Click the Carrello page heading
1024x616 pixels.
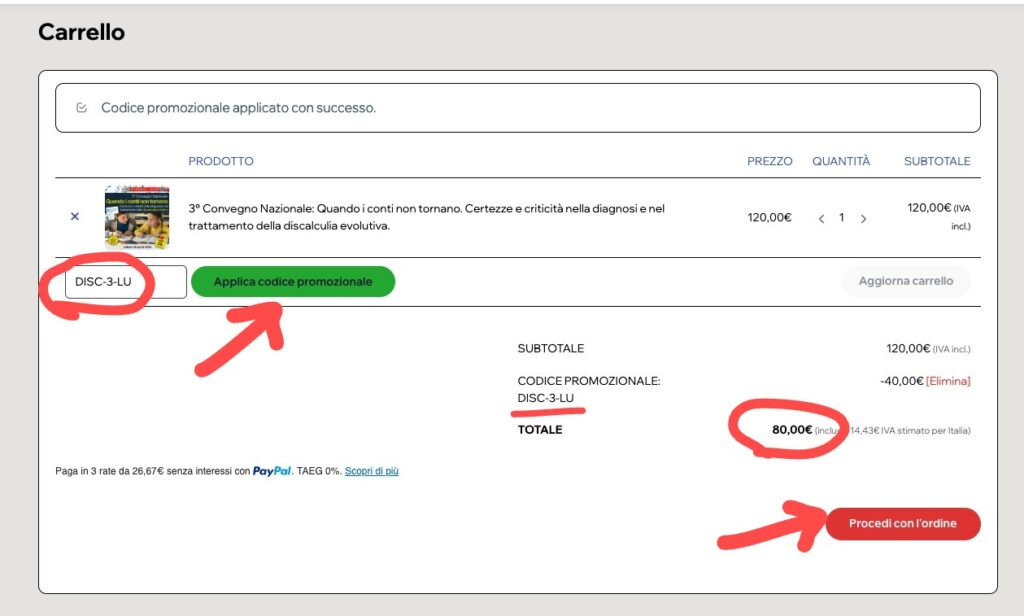pos(81,32)
